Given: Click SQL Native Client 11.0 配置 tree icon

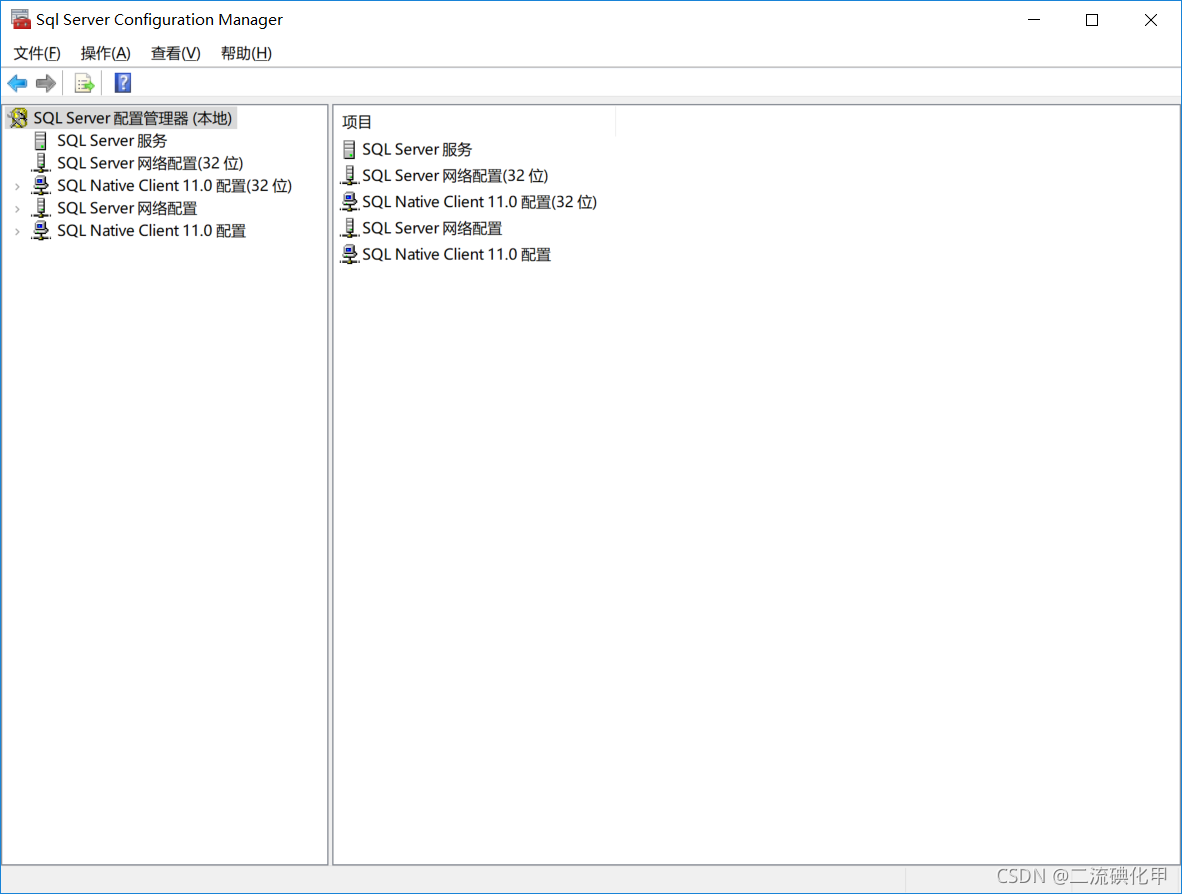Looking at the screenshot, I should pos(41,231).
